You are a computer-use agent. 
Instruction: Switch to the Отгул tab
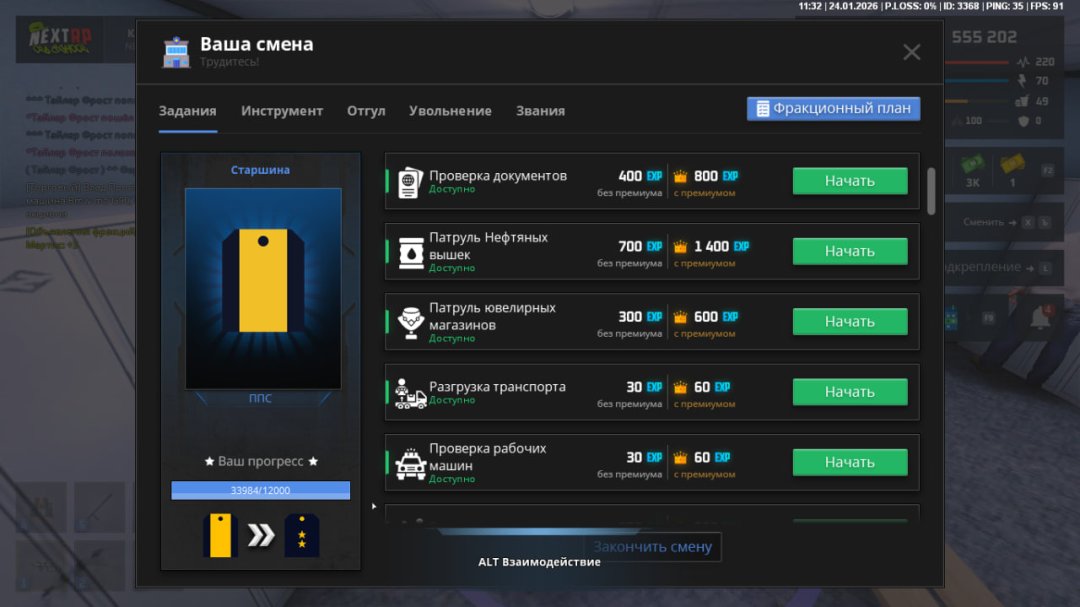pos(366,111)
